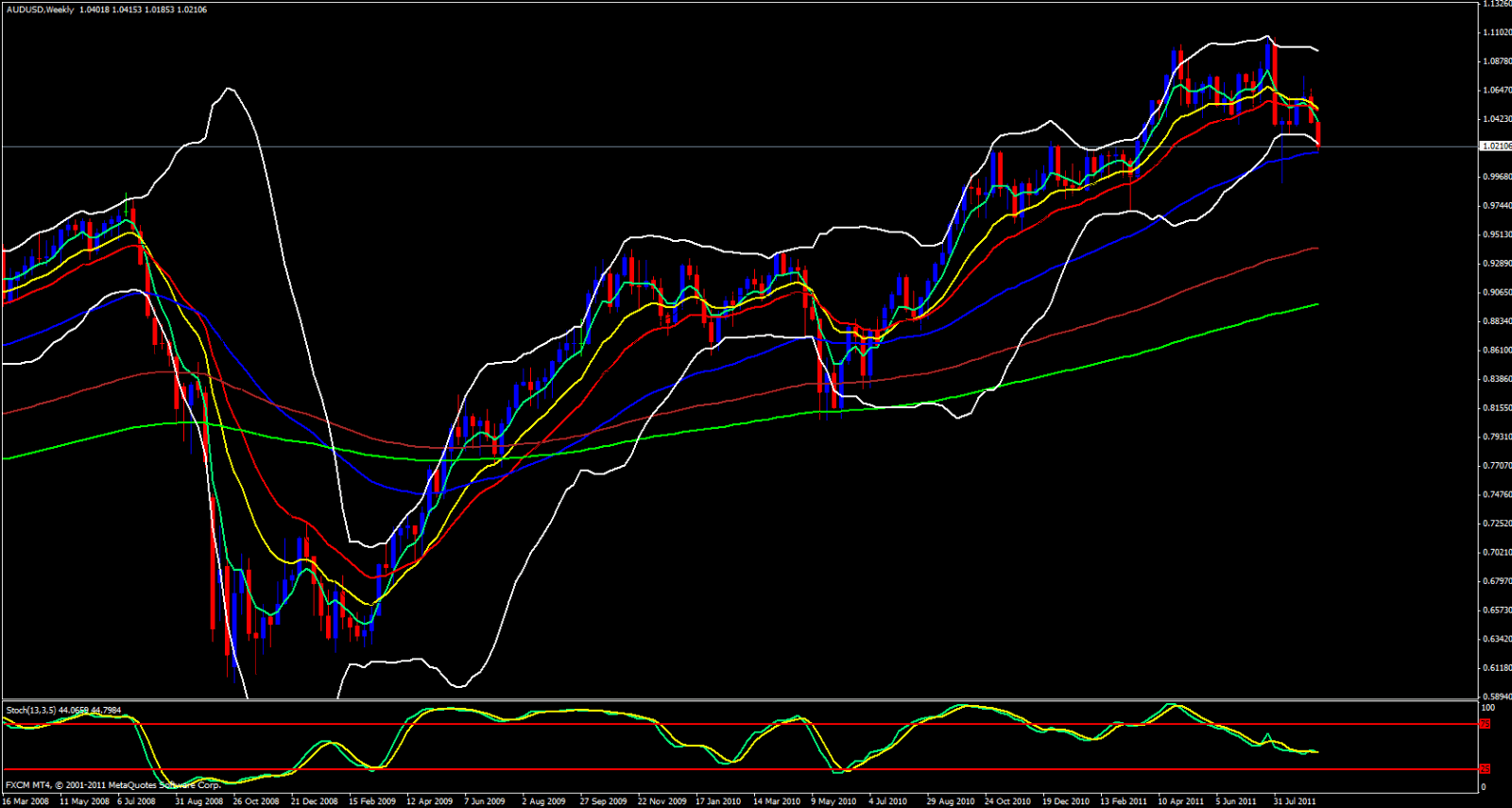Click the 0.61180 price scale label

(1496, 668)
